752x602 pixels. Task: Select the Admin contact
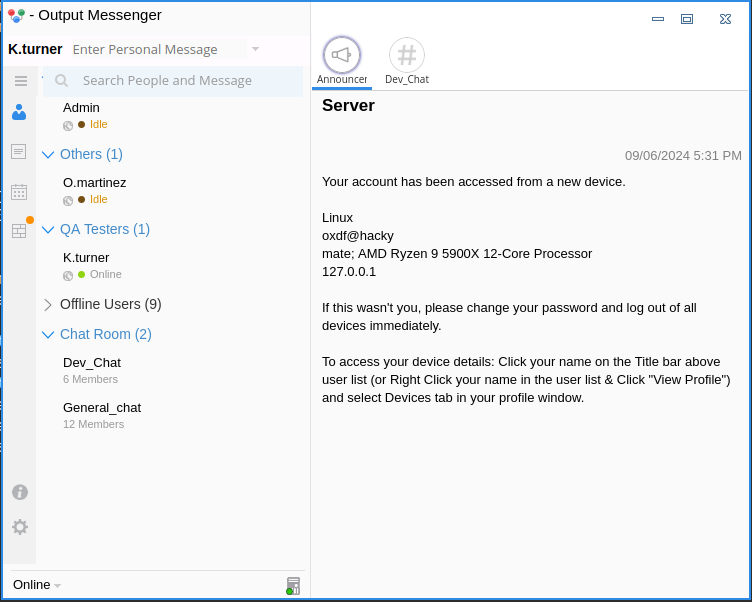coord(81,107)
